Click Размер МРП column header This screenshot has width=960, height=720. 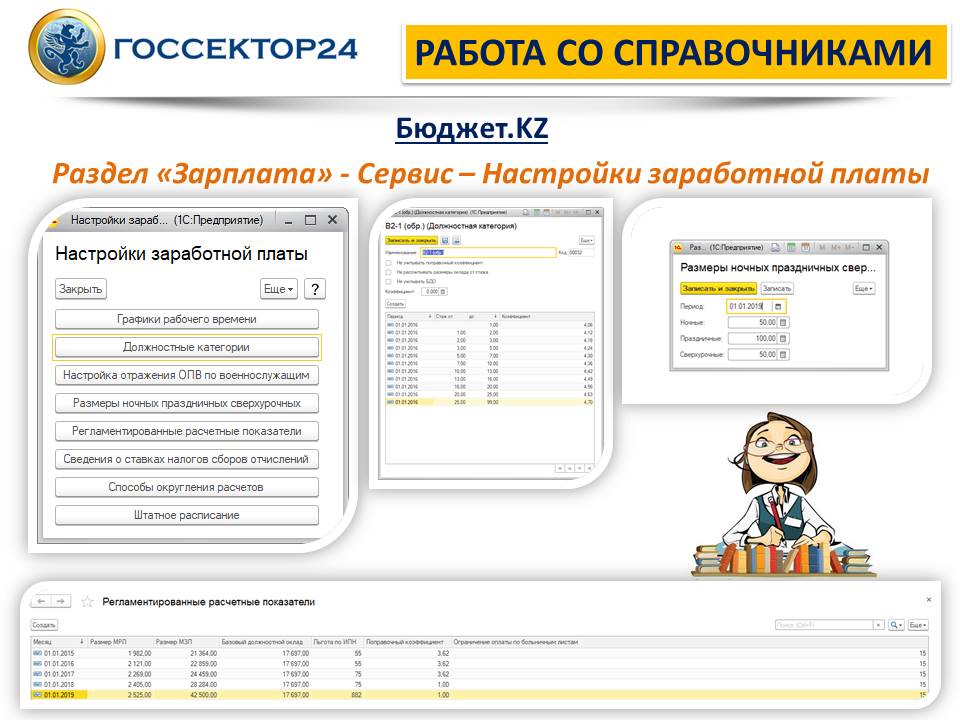point(120,642)
